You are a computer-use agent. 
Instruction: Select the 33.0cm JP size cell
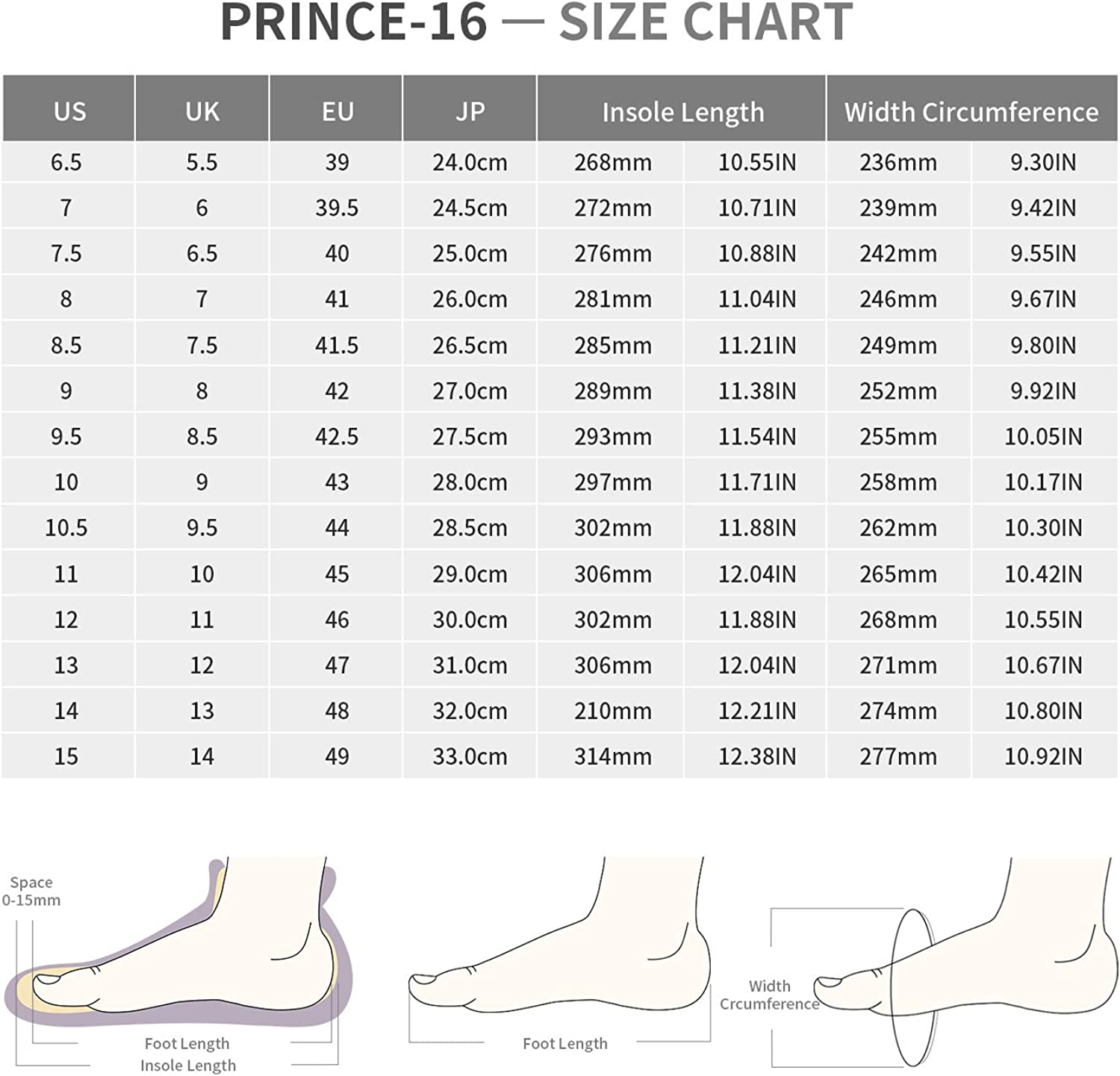coord(470,756)
